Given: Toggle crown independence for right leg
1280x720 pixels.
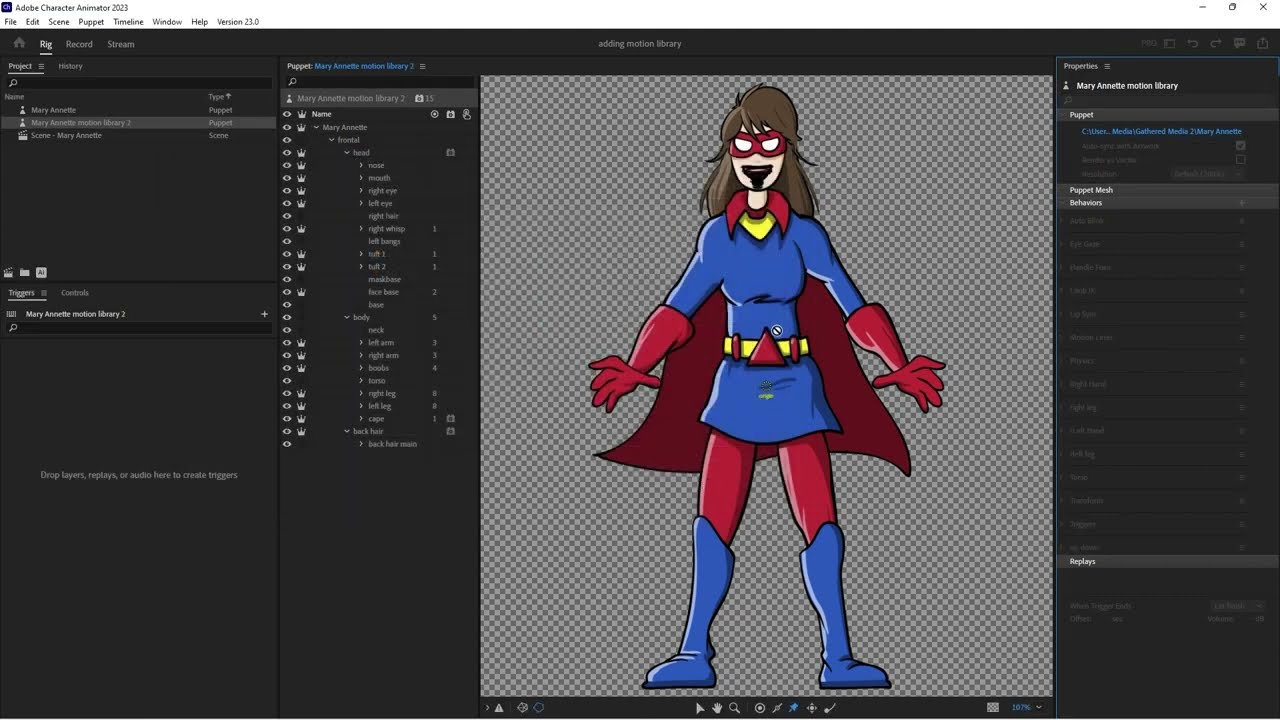Looking at the screenshot, I should 301,393.
